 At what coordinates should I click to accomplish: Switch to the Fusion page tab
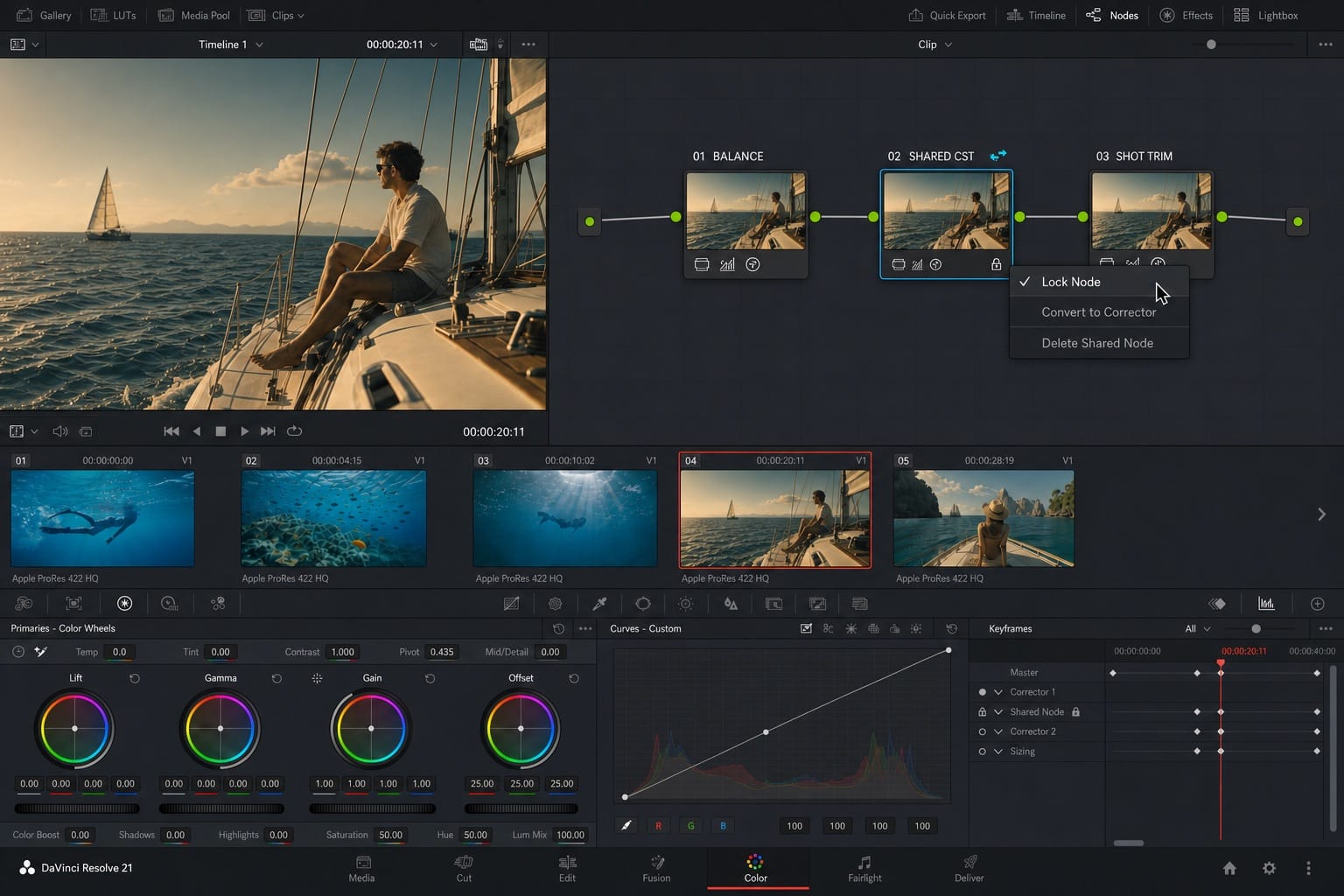point(656,869)
